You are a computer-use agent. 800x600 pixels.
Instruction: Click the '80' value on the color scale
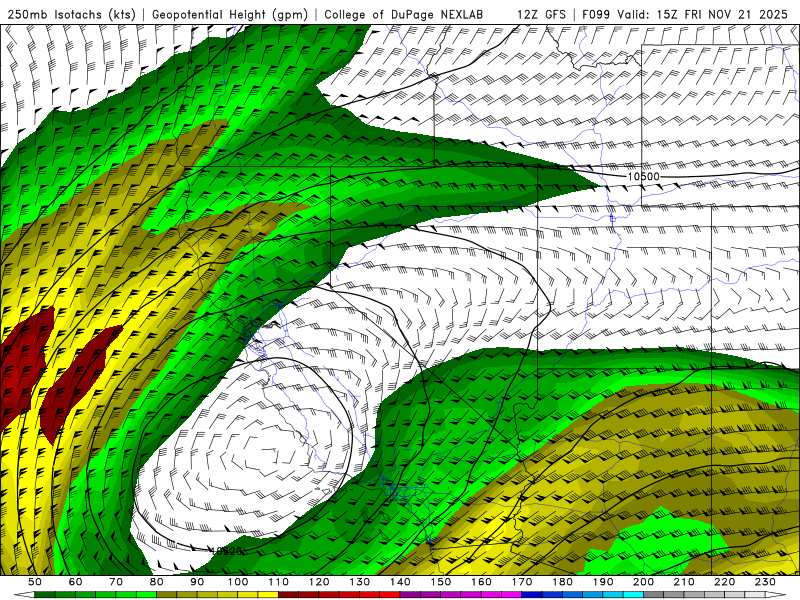pyautogui.click(x=157, y=582)
